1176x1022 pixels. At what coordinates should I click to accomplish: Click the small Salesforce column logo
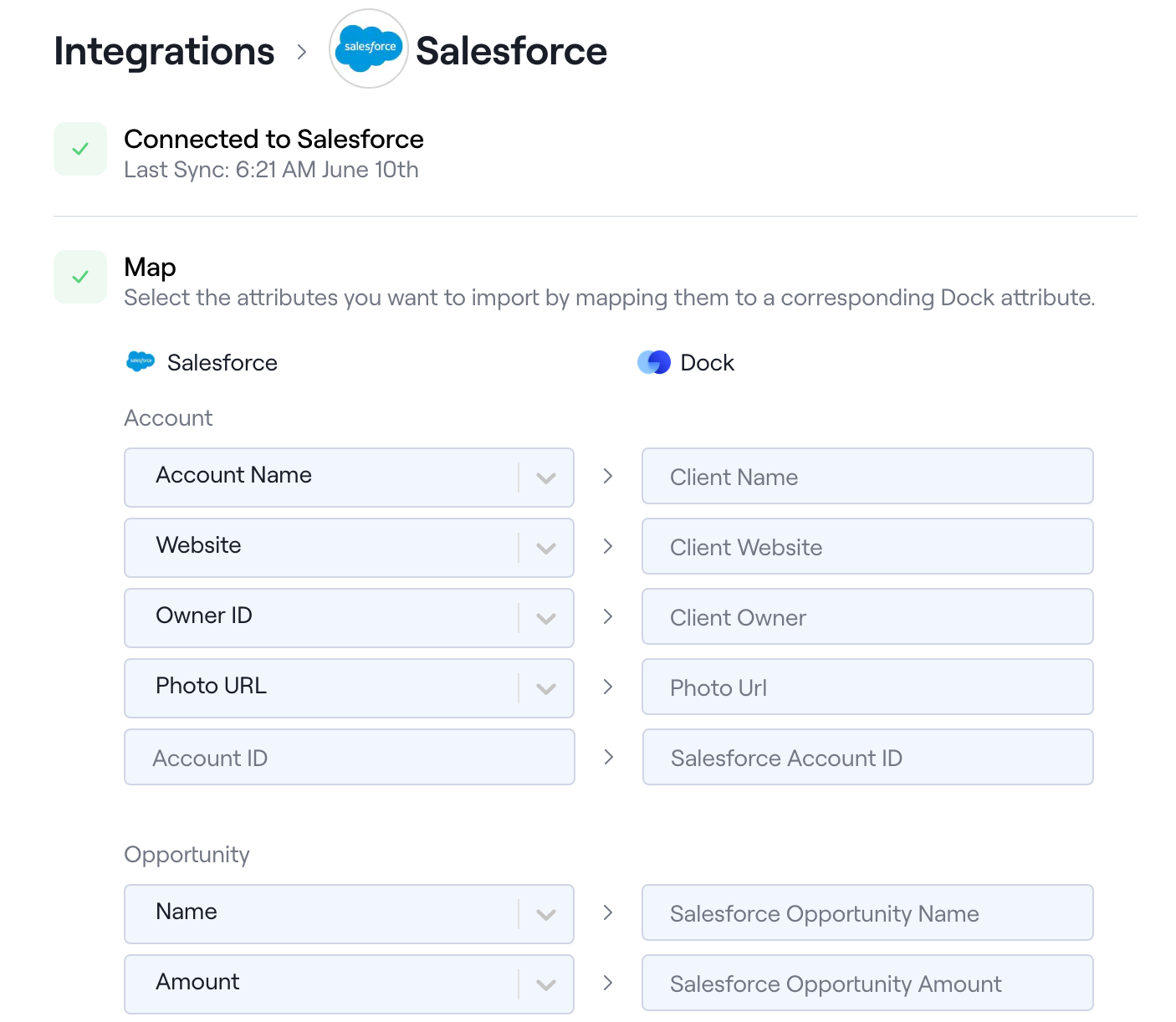pos(141,362)
